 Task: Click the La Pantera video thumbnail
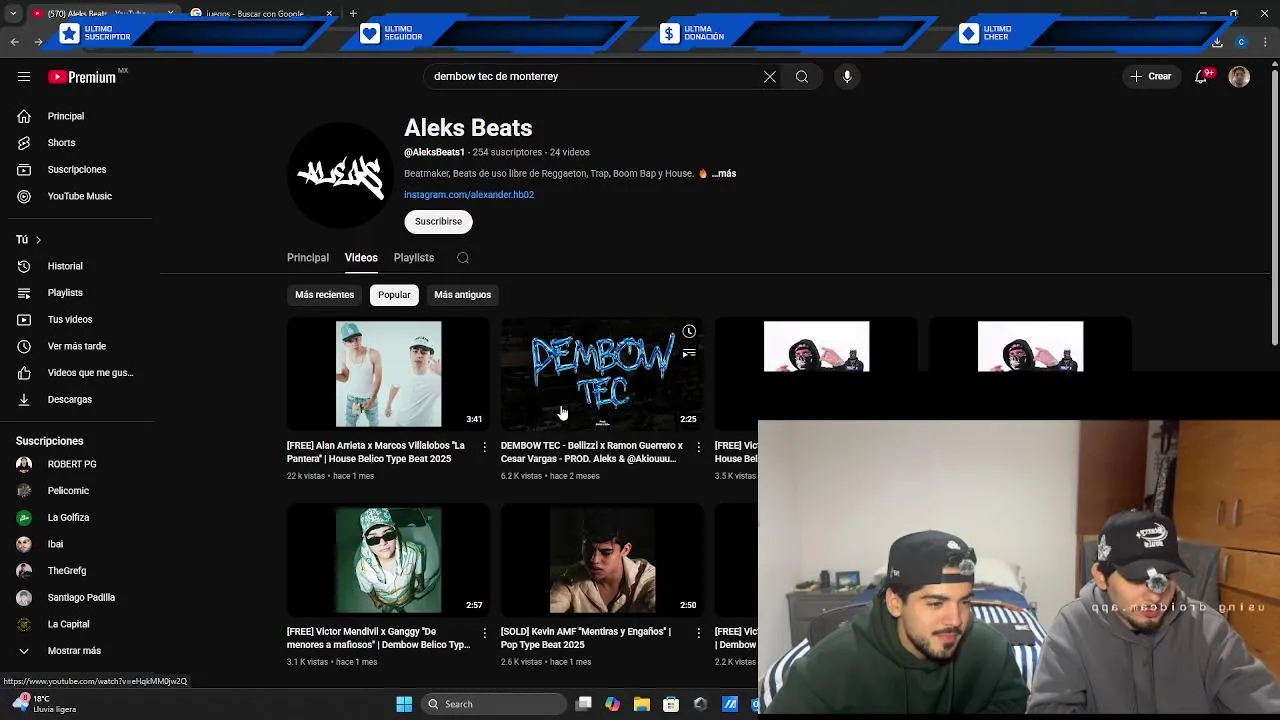pos(389,374)
